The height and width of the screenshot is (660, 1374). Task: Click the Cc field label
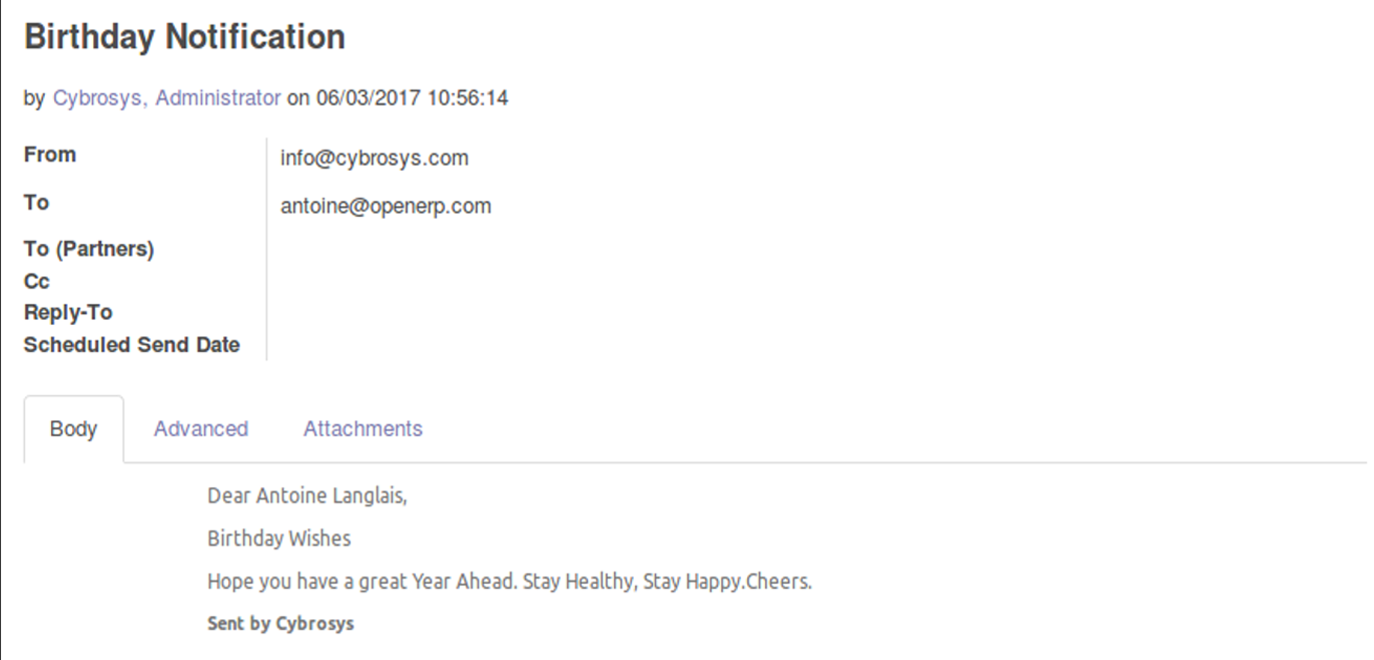[37, 282]
